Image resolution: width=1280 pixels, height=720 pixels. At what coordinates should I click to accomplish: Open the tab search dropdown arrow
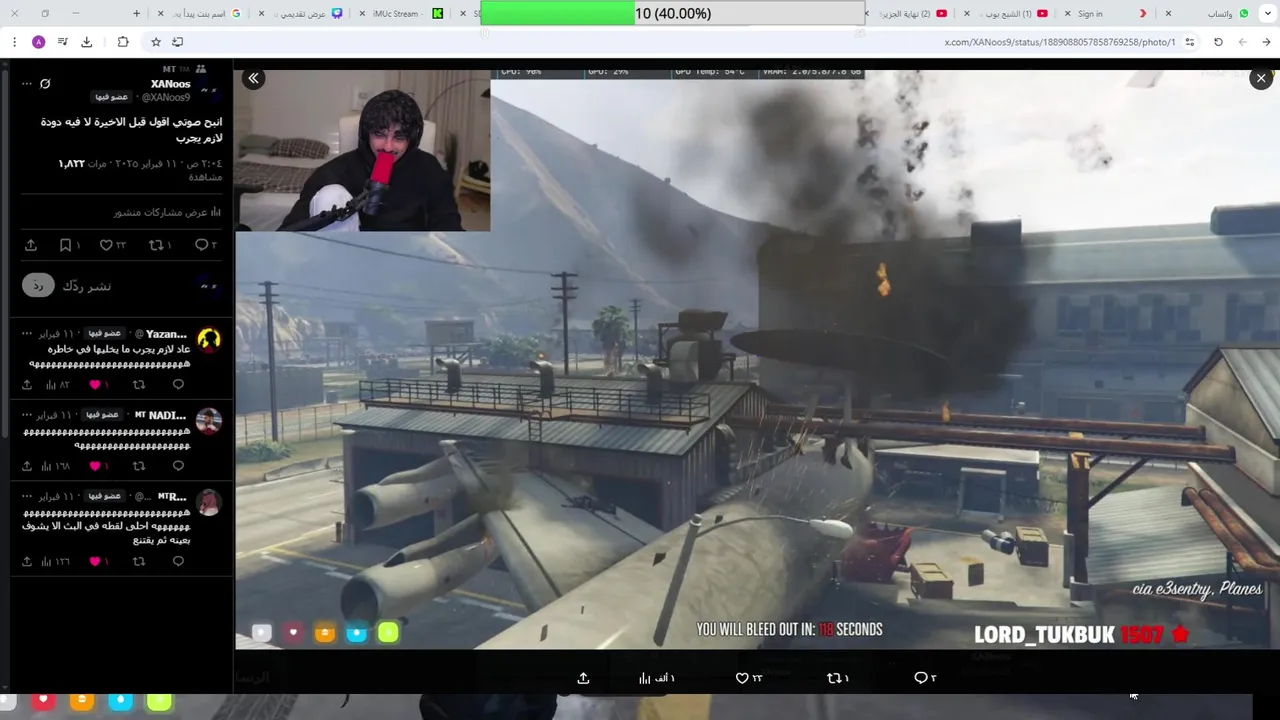pos(1266,14)
